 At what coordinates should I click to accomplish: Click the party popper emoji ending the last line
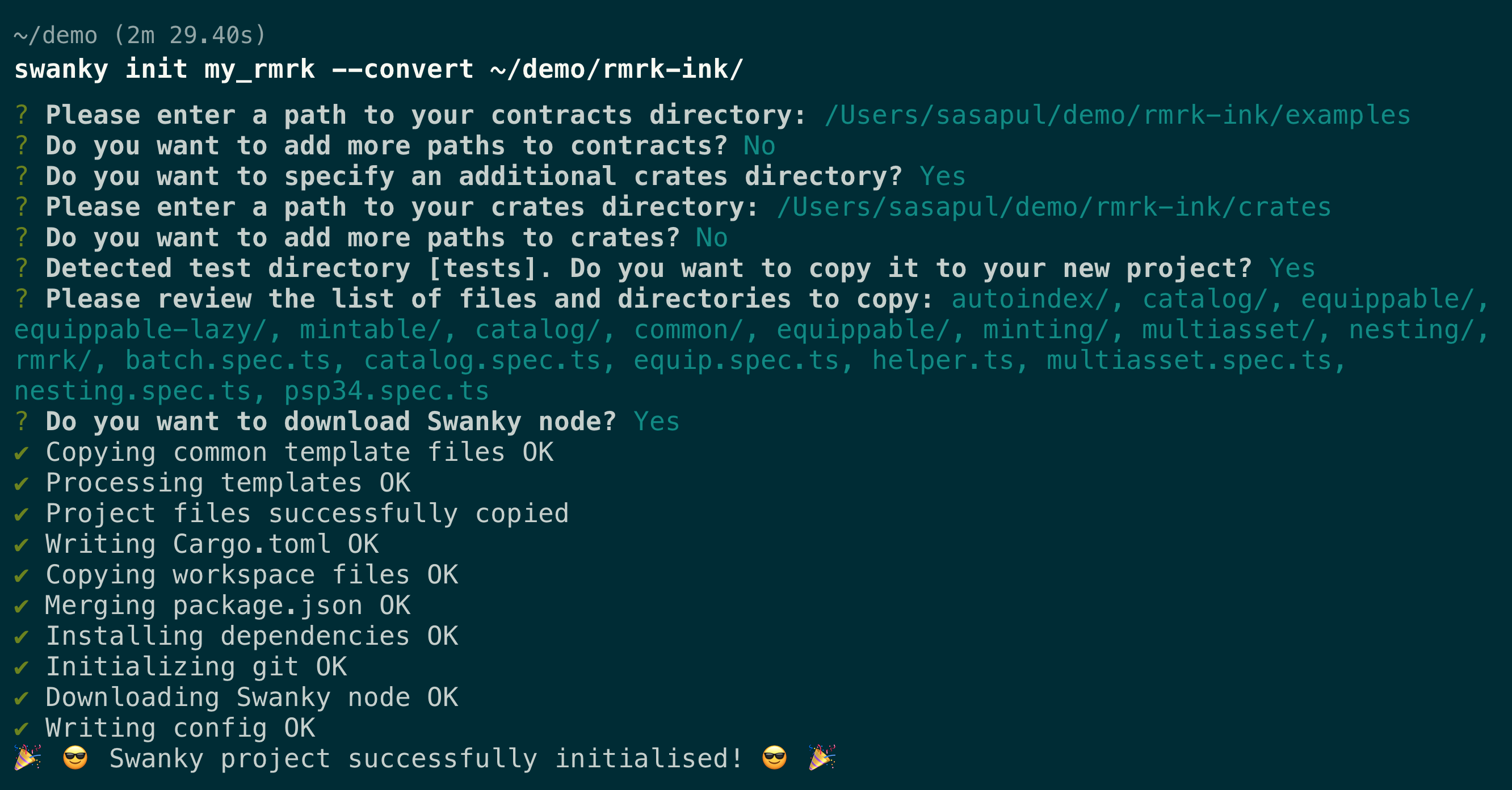[822, 758]
